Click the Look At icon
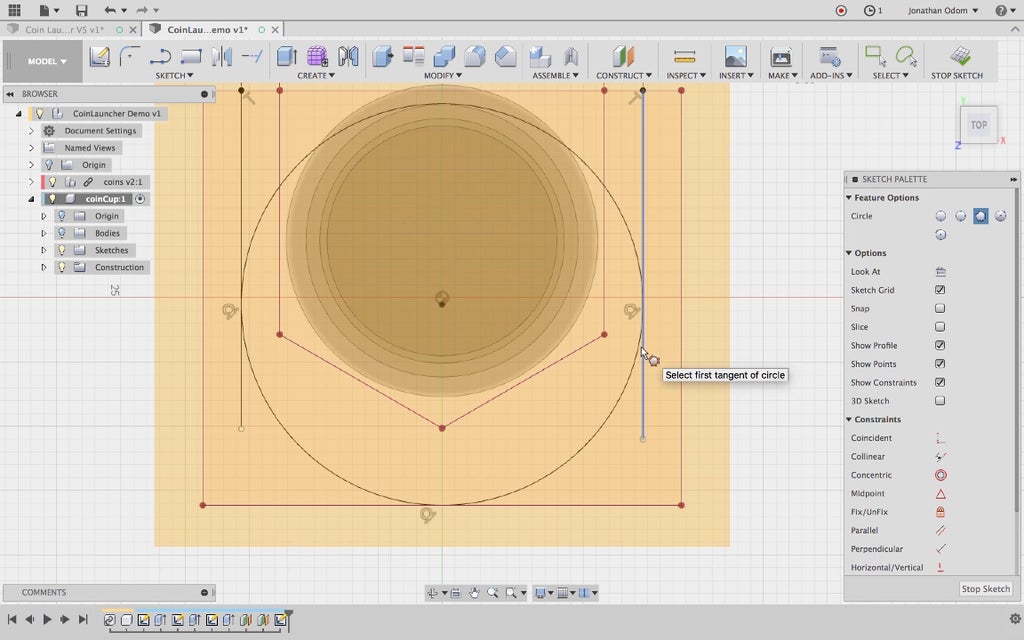The width and height of the screenshot is (1024, 640). (940, 272)
